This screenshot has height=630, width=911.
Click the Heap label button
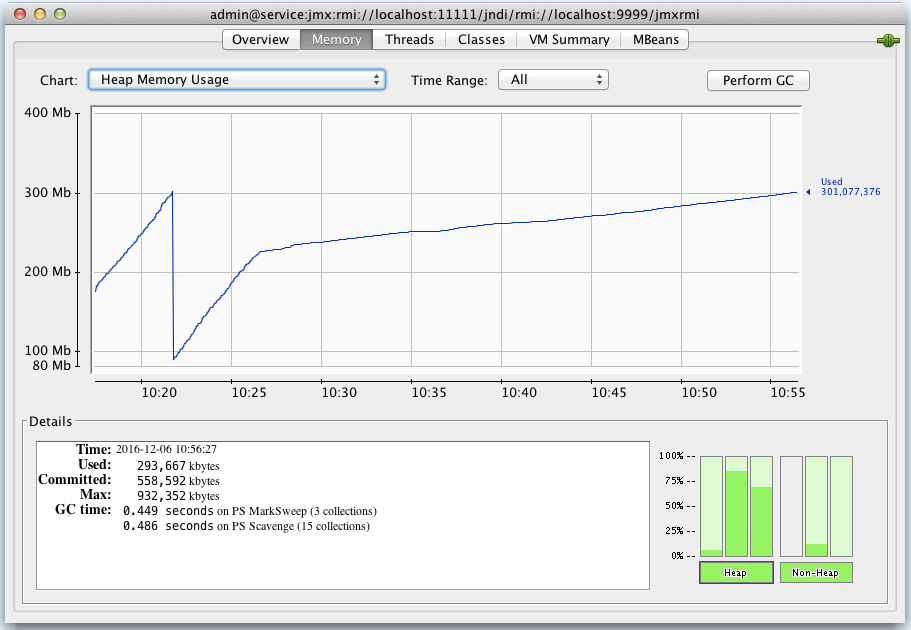click(x=736, y=573)
